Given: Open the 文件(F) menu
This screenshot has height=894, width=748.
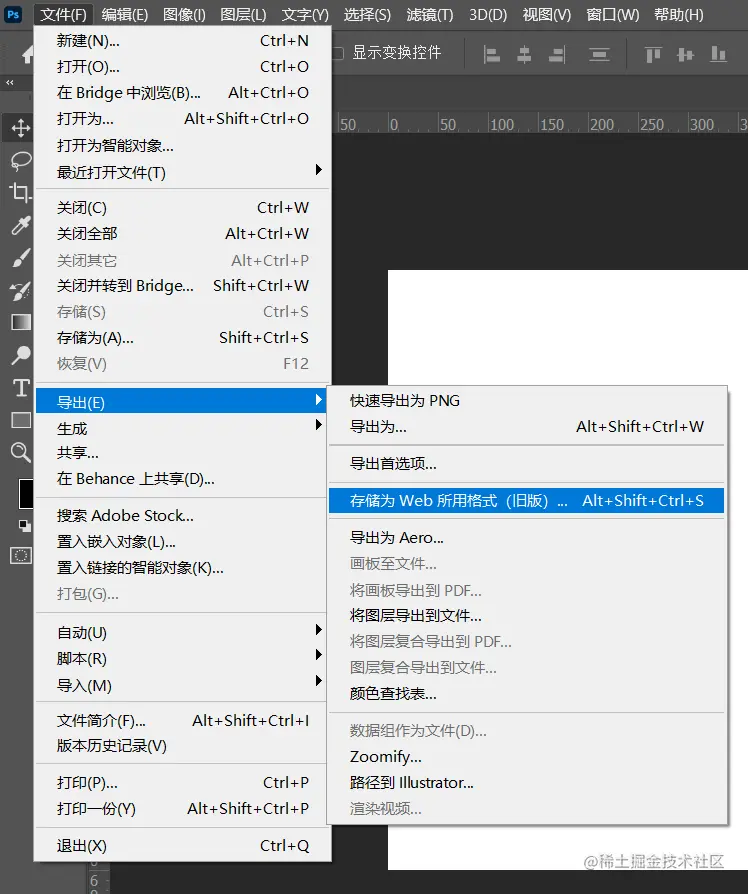Looking at the screenshot, I should [x=63, y=14].
